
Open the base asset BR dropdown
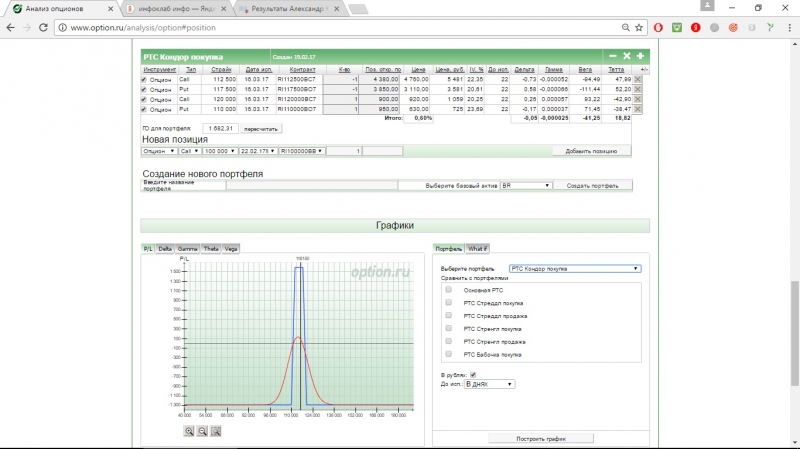[526, 185]
